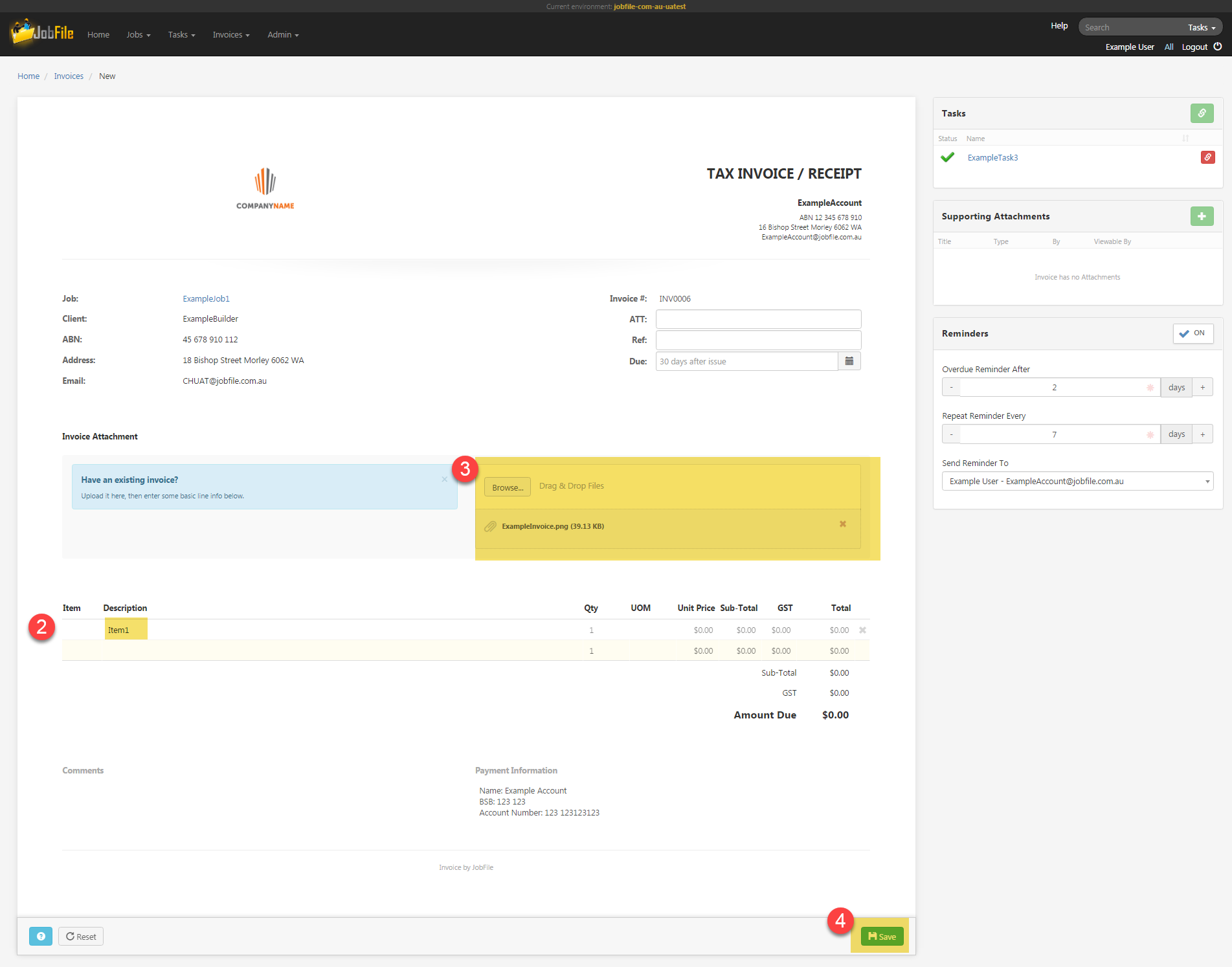Decrease Overdue Reminder After days
This screenshot has height=967, width=1232.
pos(951,387)
